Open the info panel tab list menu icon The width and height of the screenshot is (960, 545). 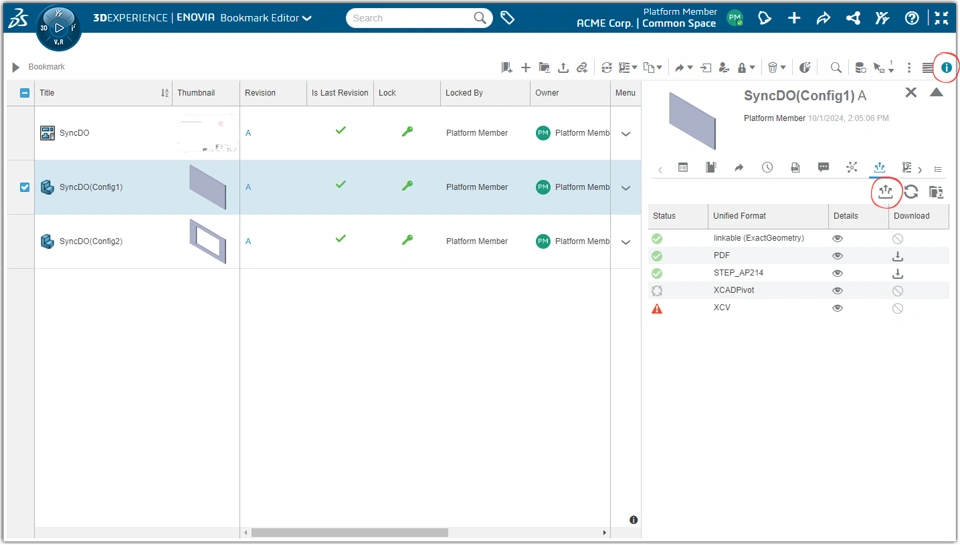937,170
